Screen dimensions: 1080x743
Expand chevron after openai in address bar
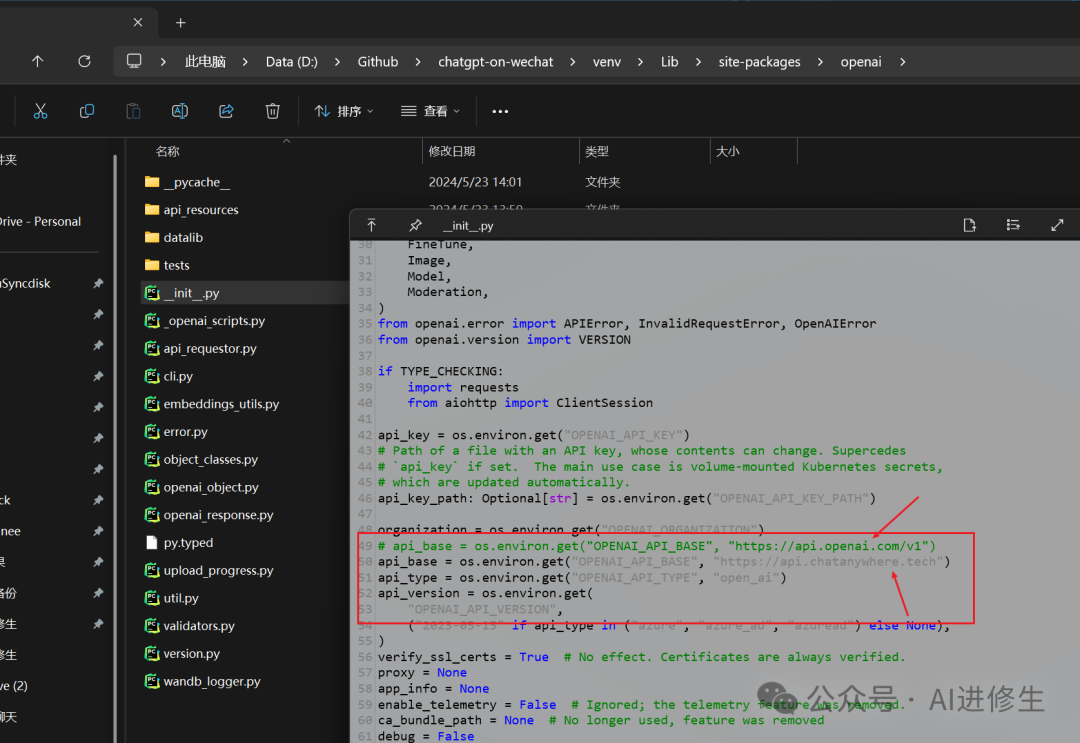(x=902, y=62)
